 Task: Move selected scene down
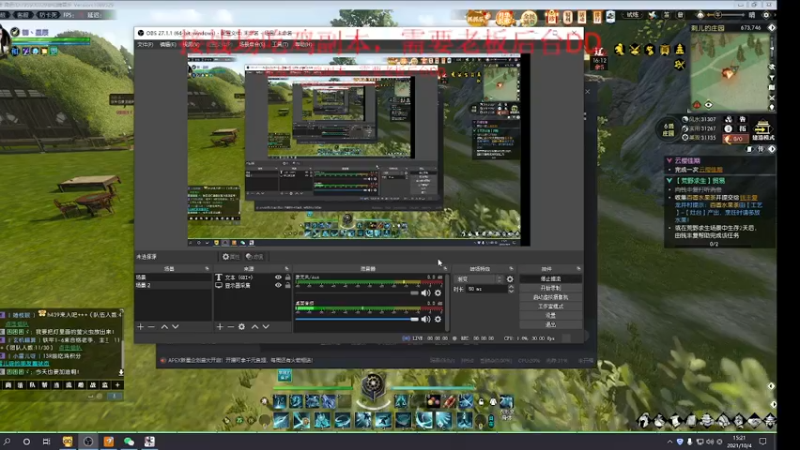click(175, 327)
